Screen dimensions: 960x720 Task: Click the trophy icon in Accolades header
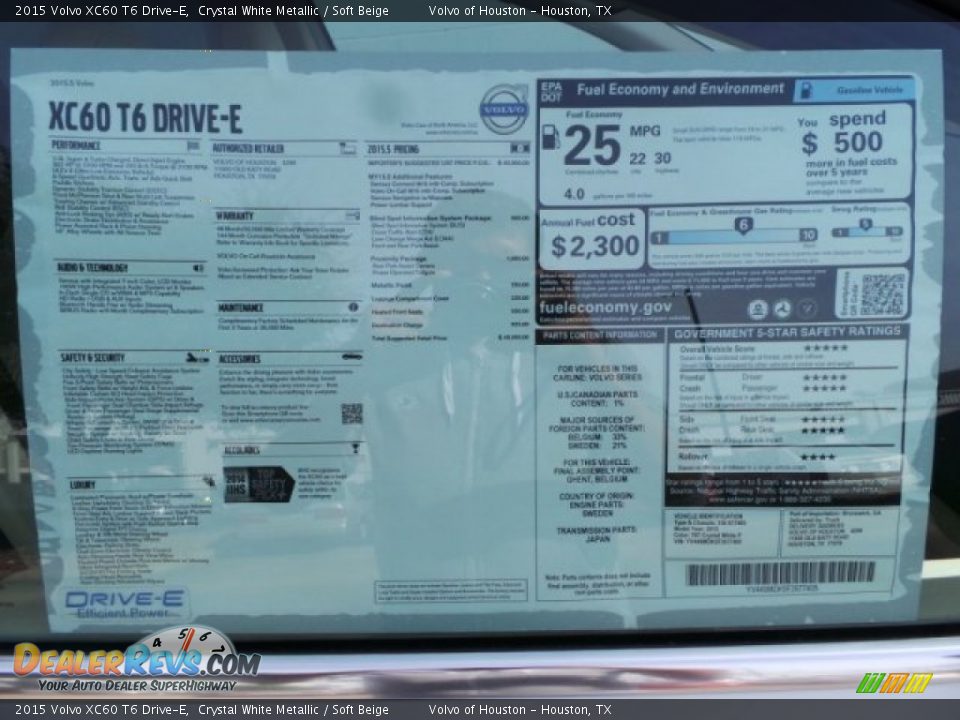point(354,449)
